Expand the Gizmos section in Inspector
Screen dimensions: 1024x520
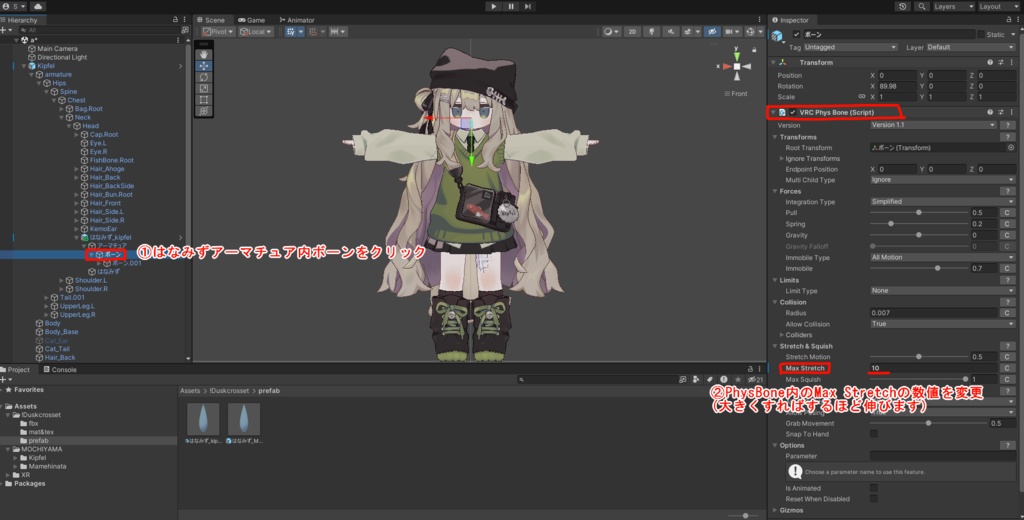[775, 510]
